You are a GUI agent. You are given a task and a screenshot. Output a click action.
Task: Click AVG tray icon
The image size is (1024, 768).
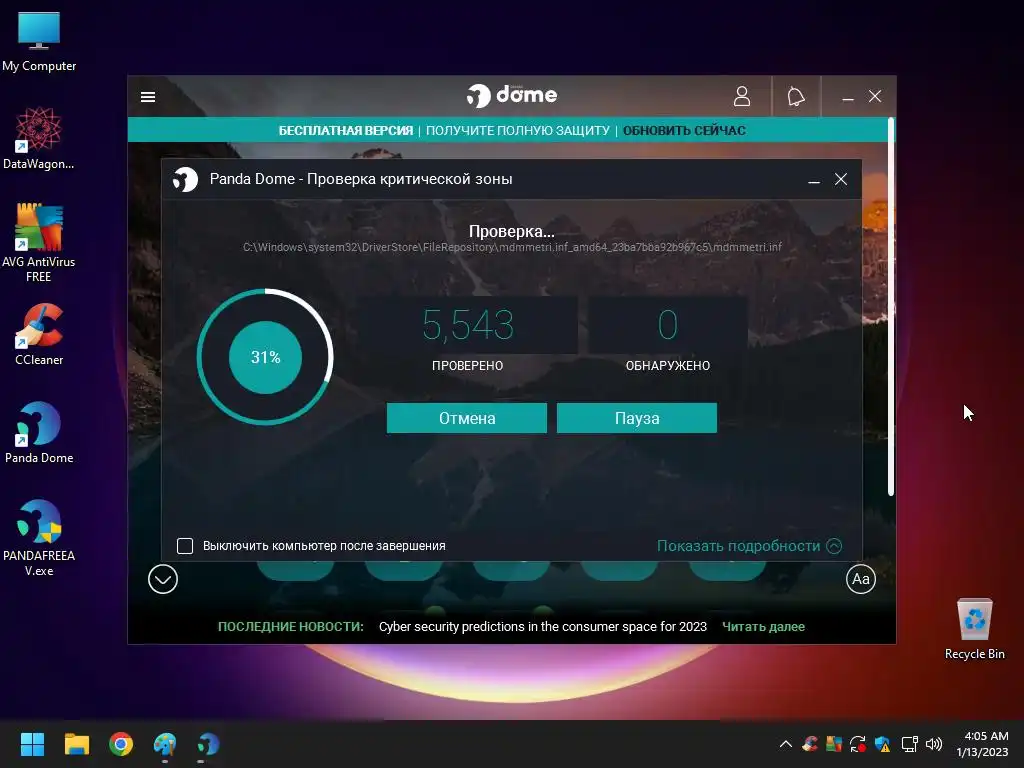833,744
